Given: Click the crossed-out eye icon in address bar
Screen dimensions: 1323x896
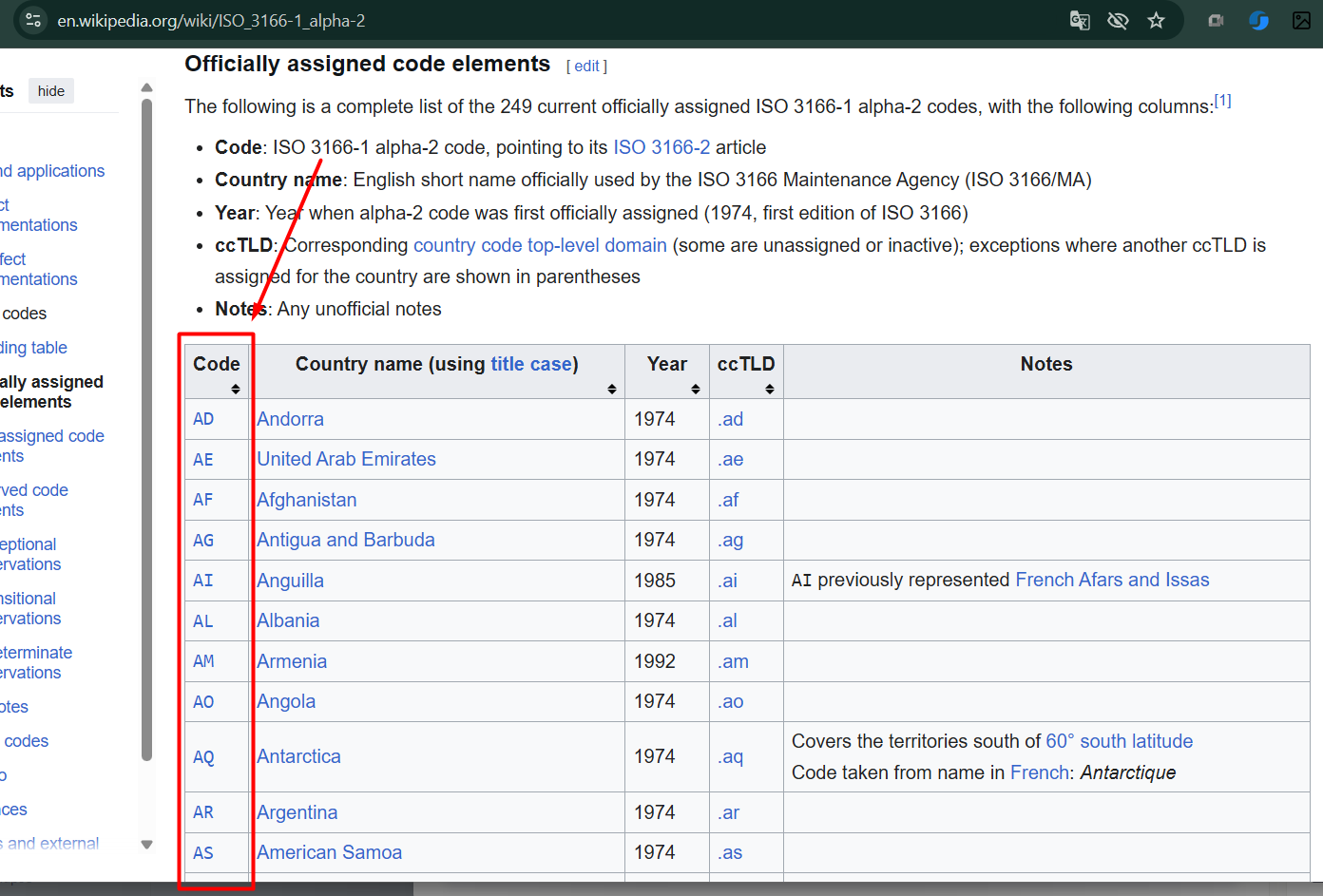Looking at the screenshot, I should coord(1118,20).
